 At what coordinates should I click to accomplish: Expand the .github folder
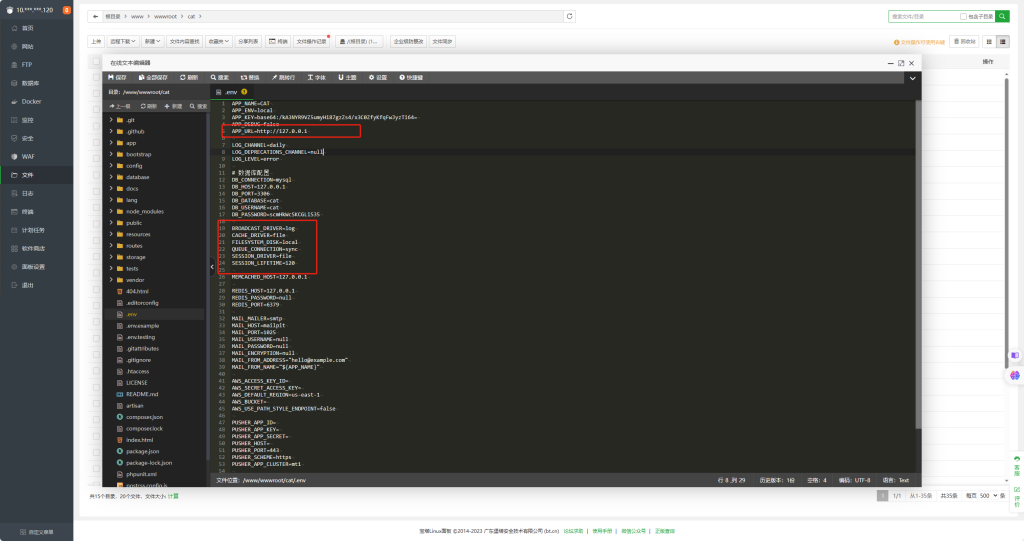click(x=112, y=131)
